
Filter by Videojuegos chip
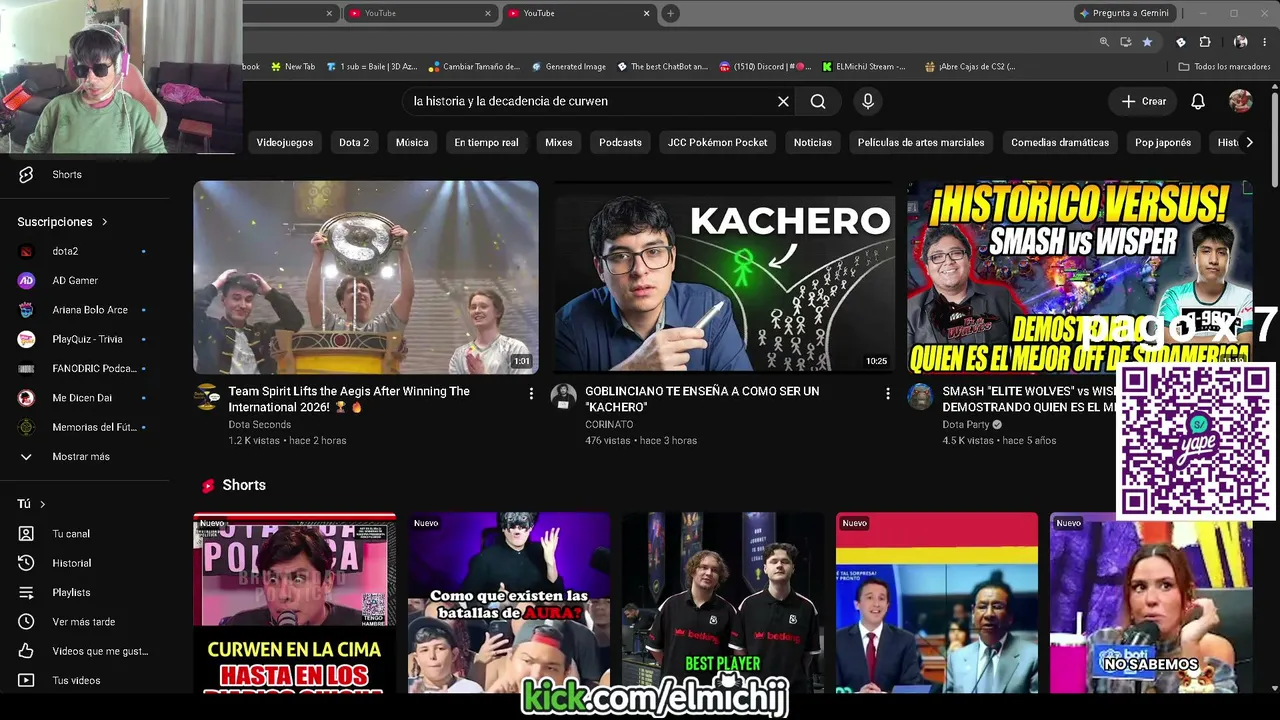click(285, 142)
